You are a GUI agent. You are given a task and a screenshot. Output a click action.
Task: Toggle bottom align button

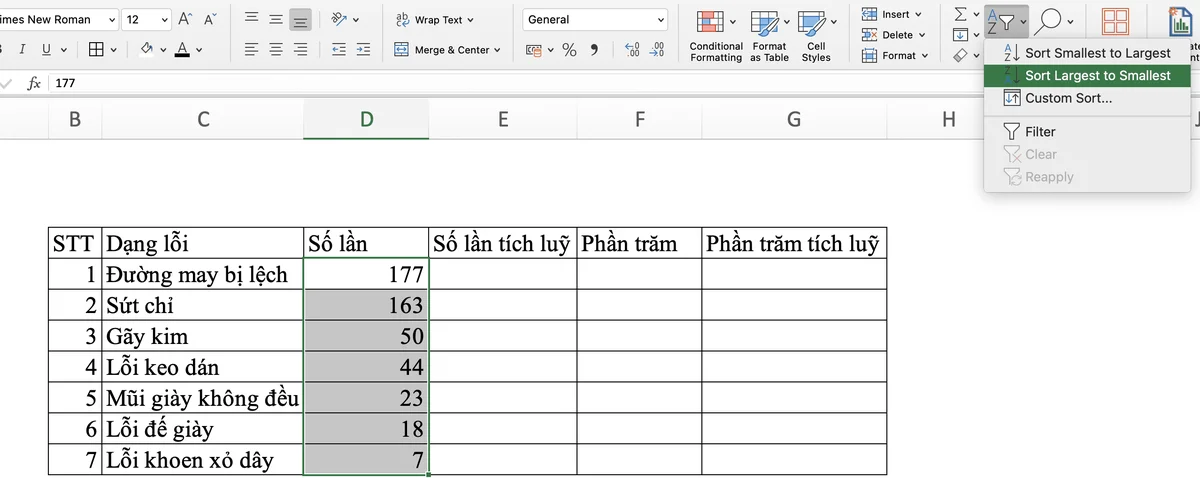300,19
